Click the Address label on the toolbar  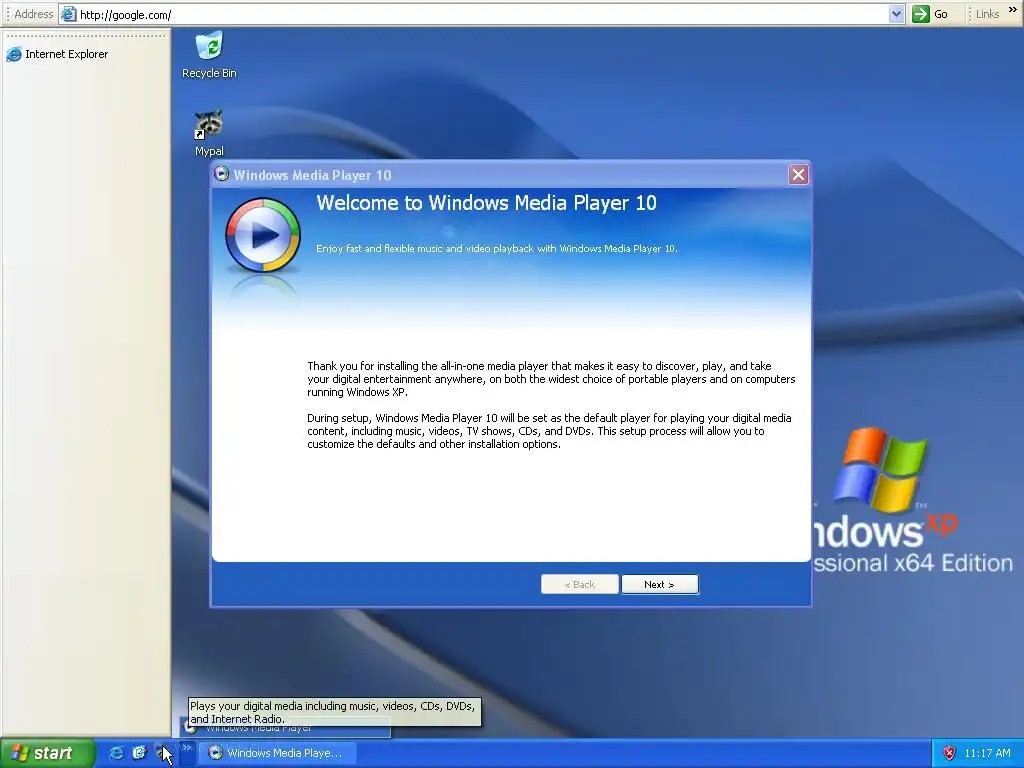click(33, 14)
